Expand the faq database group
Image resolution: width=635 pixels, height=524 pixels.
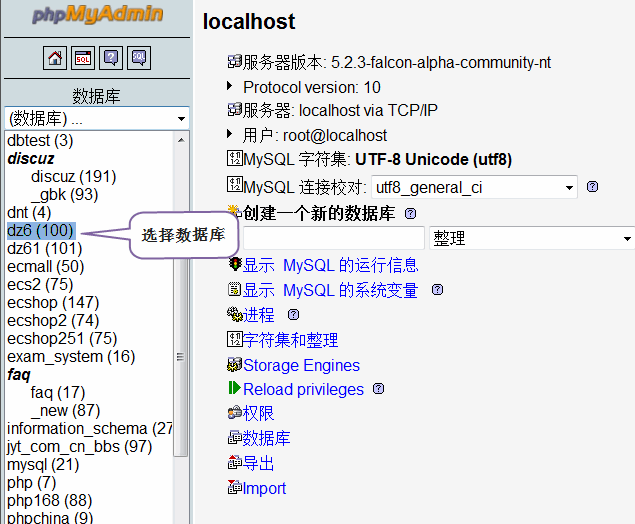tap(19, 375)
